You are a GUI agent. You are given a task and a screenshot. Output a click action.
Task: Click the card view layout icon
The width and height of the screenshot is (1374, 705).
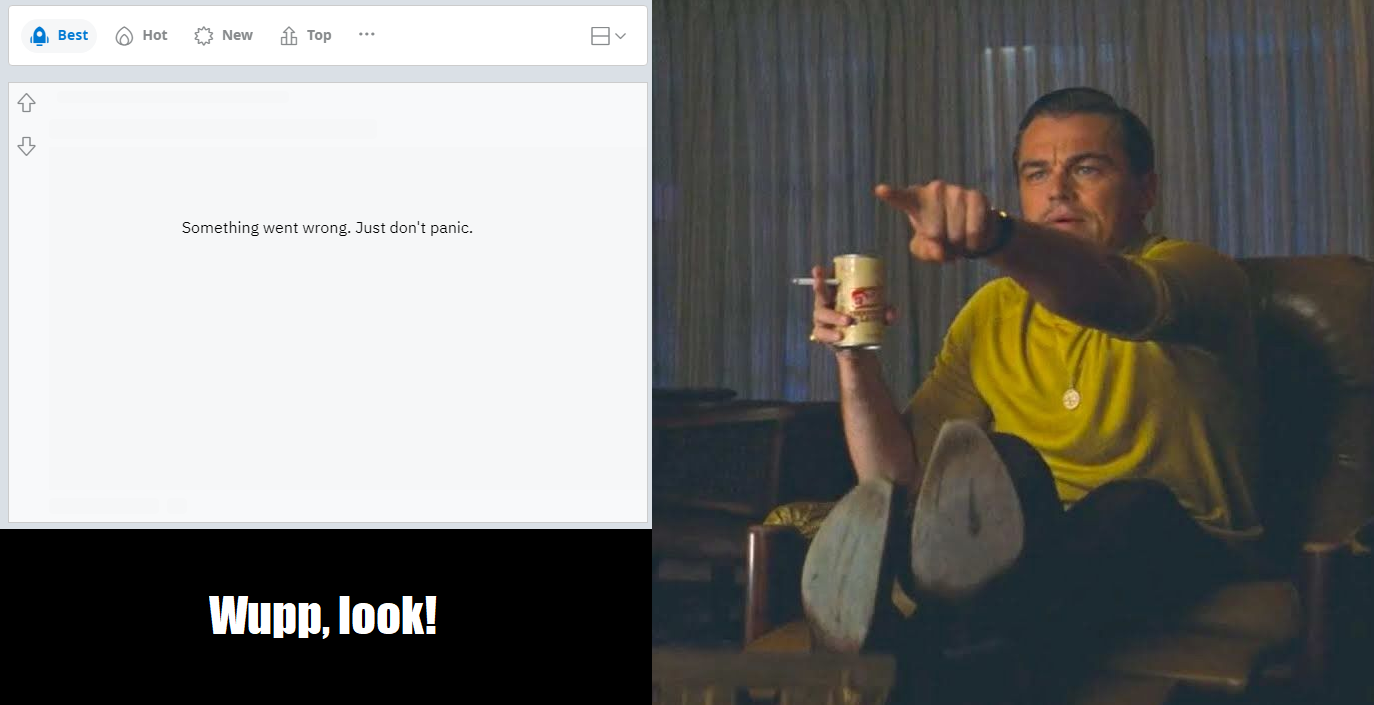point(600,36)
